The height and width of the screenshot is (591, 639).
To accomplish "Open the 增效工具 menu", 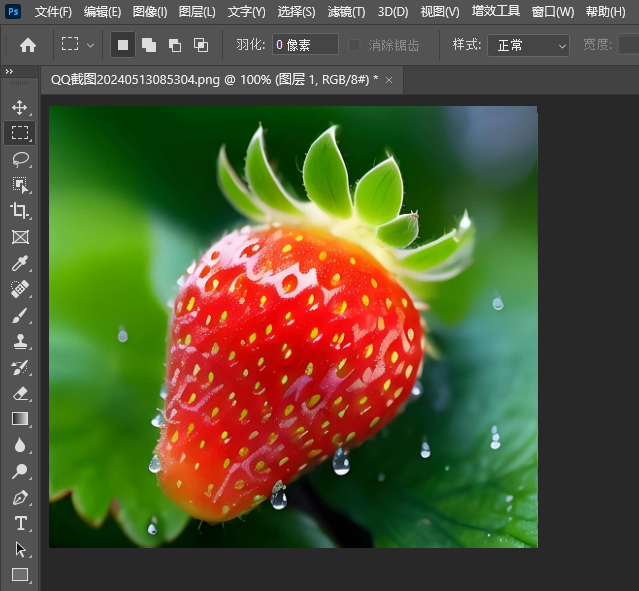I will point(496,11).
